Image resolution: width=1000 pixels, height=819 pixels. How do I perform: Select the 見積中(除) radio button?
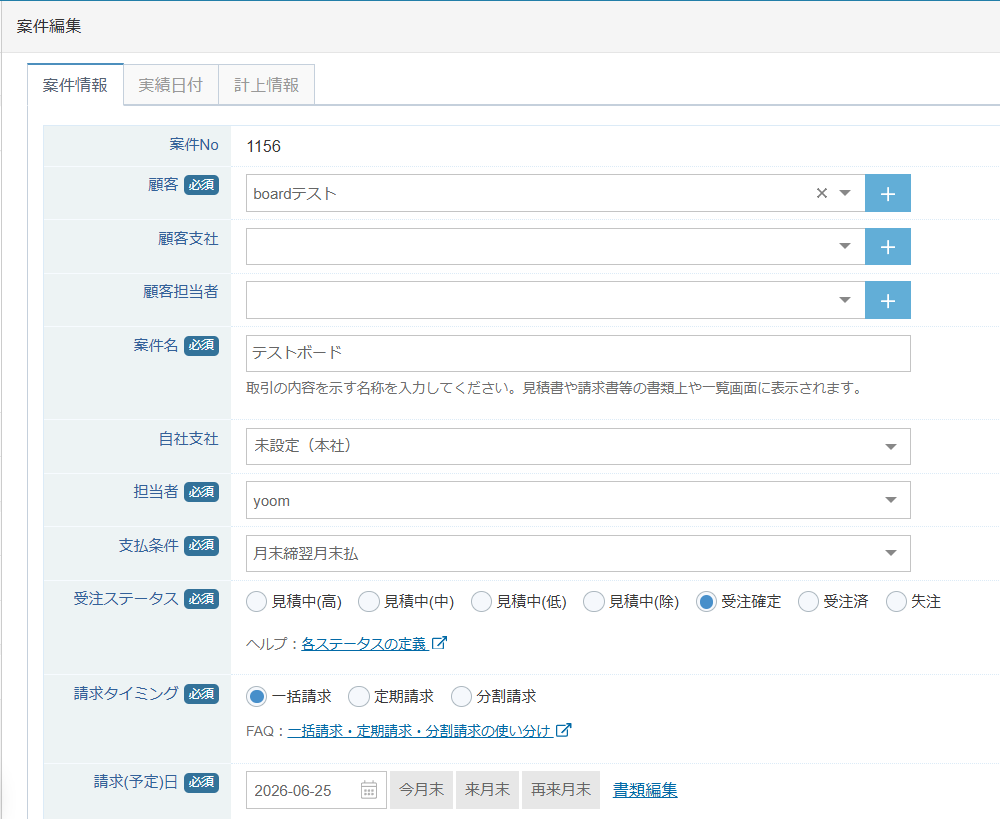tap(594, 601)
